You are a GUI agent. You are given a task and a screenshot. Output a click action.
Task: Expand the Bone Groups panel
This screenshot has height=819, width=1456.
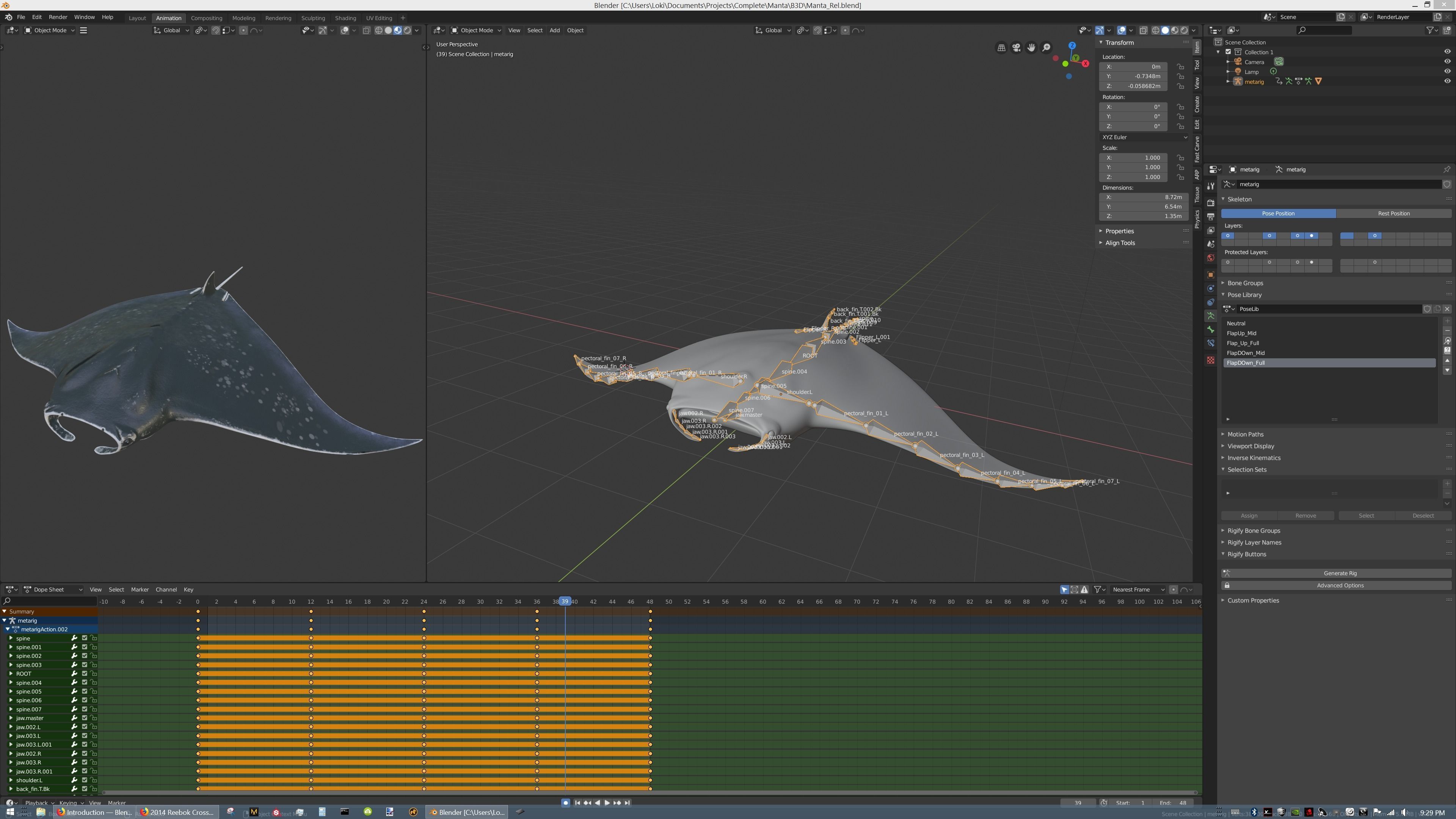(x=1244, y=283)
